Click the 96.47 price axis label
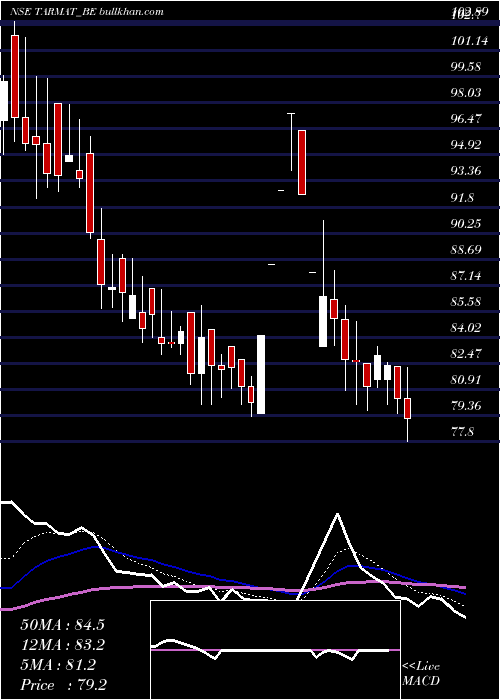The image size is (500, 700). [x=466, y=119]
